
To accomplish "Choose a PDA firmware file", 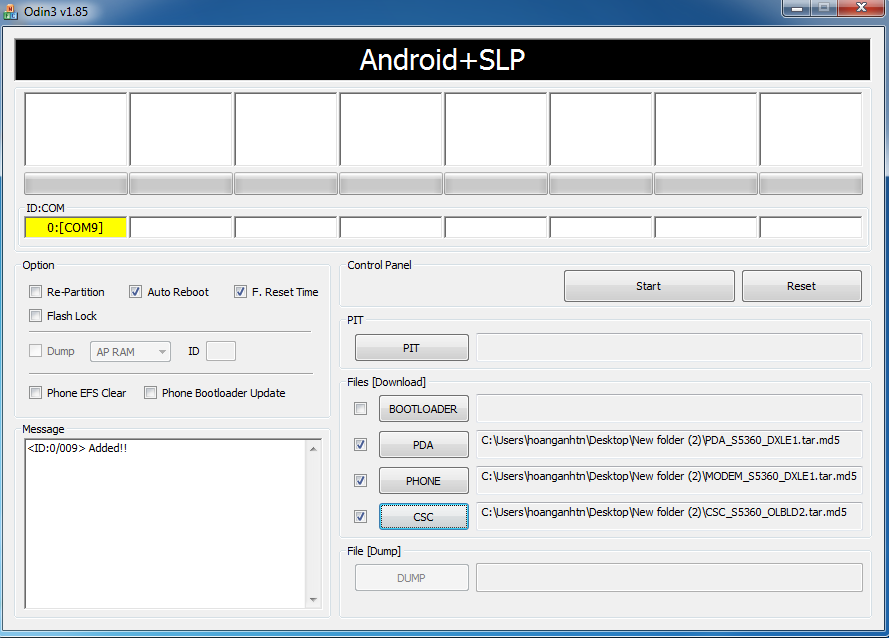I will point(423,445).
